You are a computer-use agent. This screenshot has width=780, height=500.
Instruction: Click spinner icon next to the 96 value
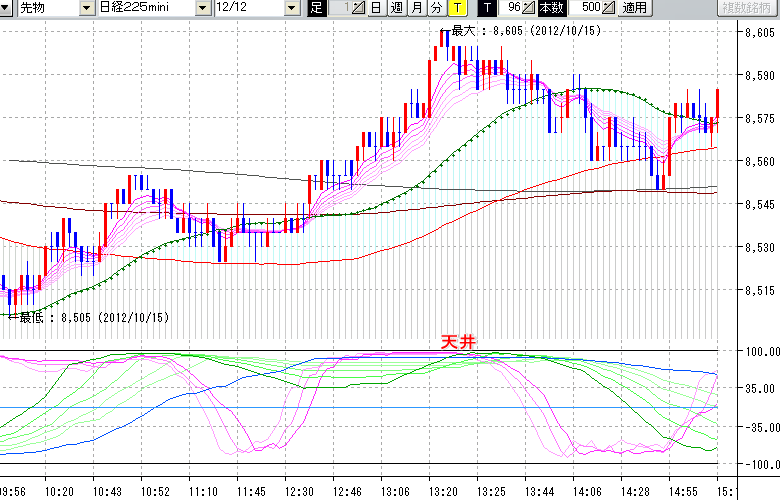point(529,8)
